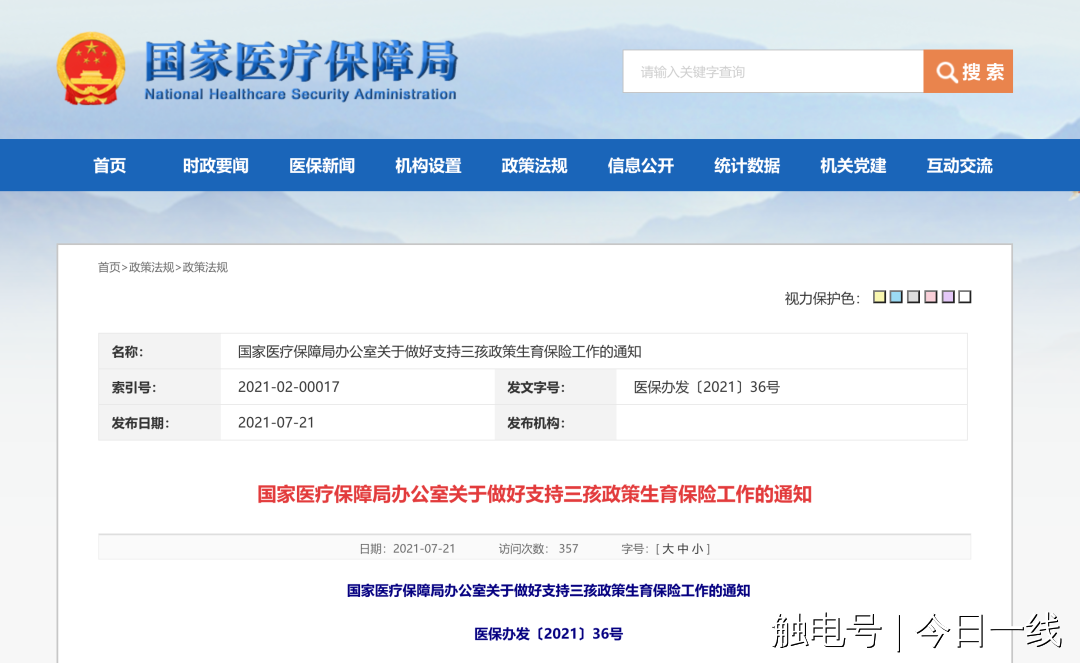Viewport: 1080px width, 663px height.
Task: Select the yellow eye-protection color swatch
Action: point(879,297)
